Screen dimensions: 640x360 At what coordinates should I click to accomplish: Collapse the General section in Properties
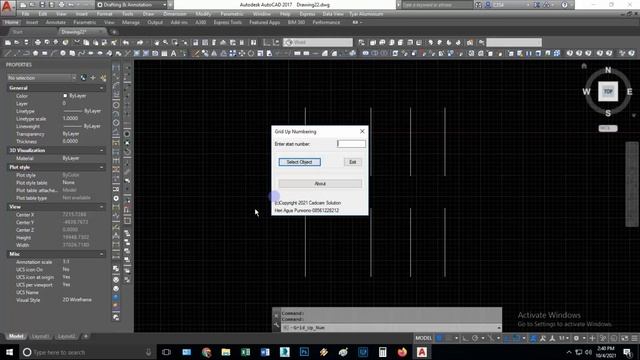(x=102, y=88)
